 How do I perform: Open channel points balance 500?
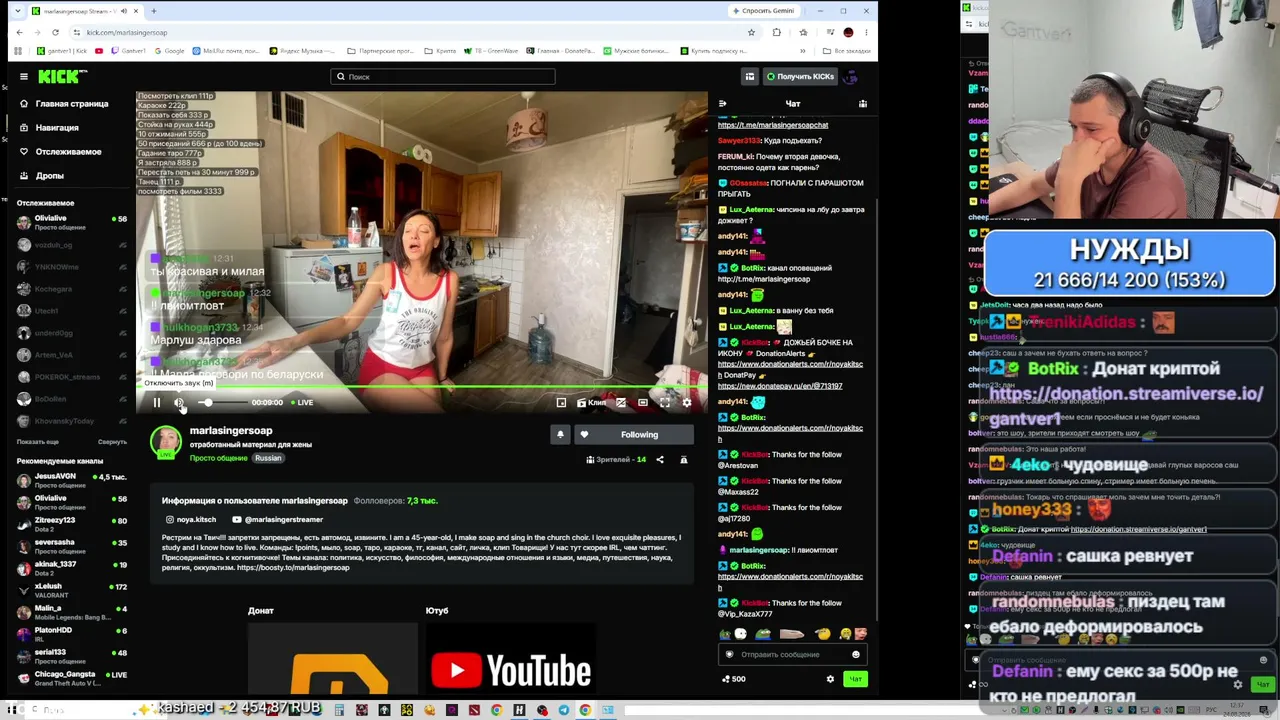pyautogui.click(x=734, y=679)
